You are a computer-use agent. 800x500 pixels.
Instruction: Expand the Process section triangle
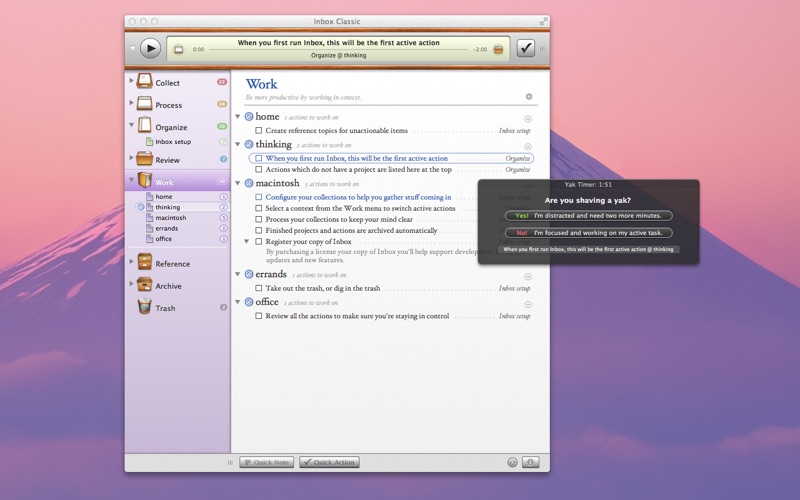131,103
